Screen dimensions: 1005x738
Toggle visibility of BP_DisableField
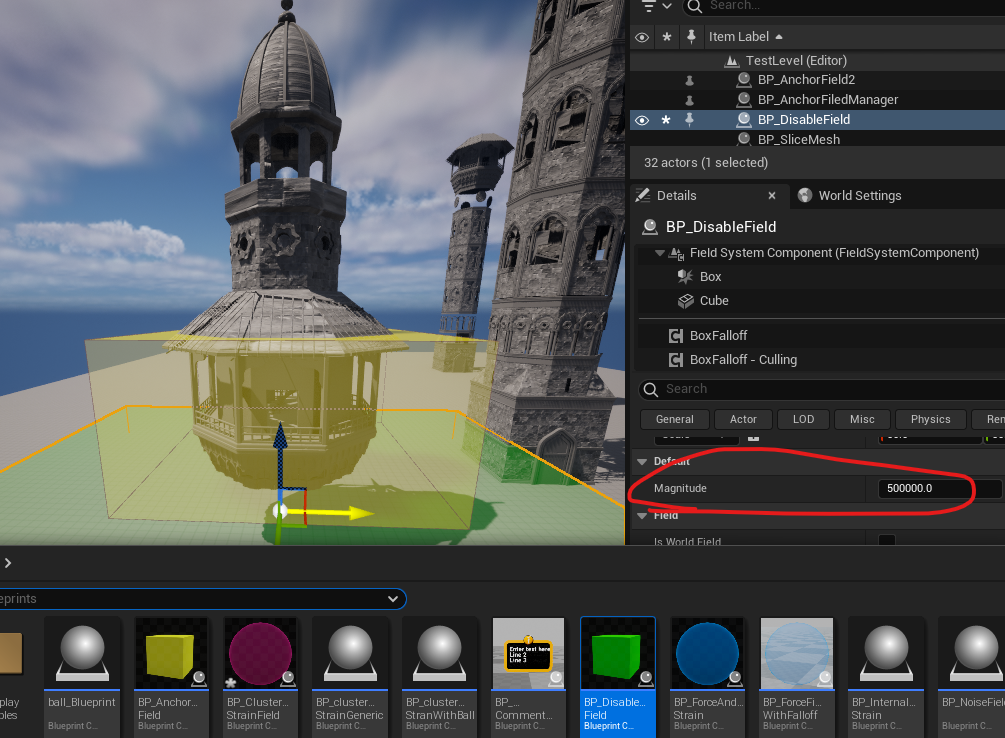pyautogui.click(x=642, y=120)
